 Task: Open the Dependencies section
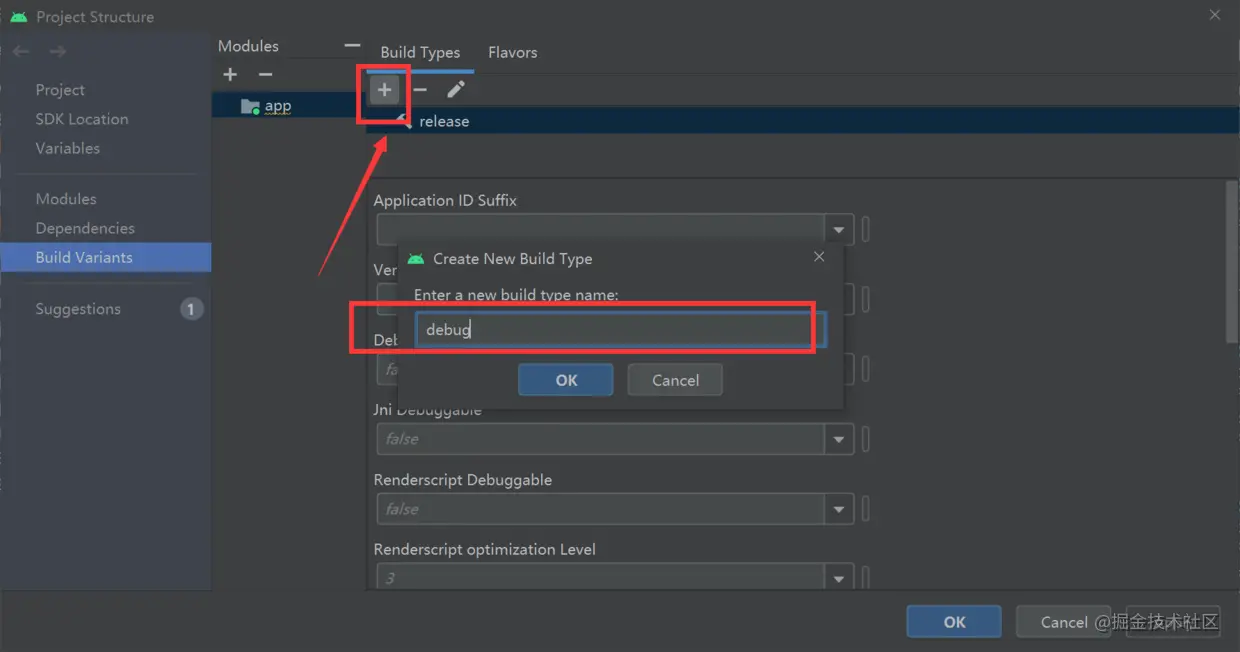pyautogui.click(x=85, y=228)
